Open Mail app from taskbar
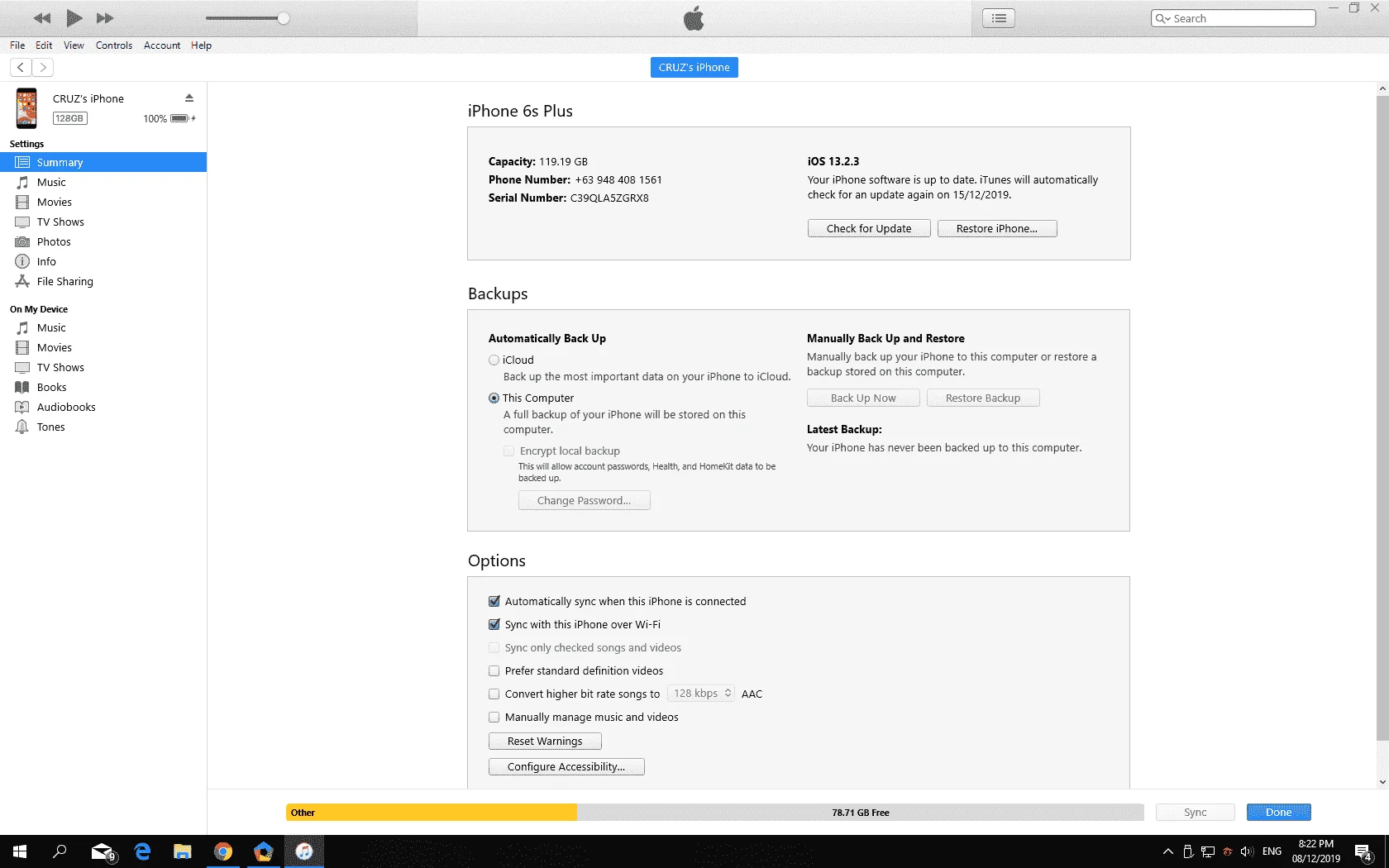 (x=102, y=851)
